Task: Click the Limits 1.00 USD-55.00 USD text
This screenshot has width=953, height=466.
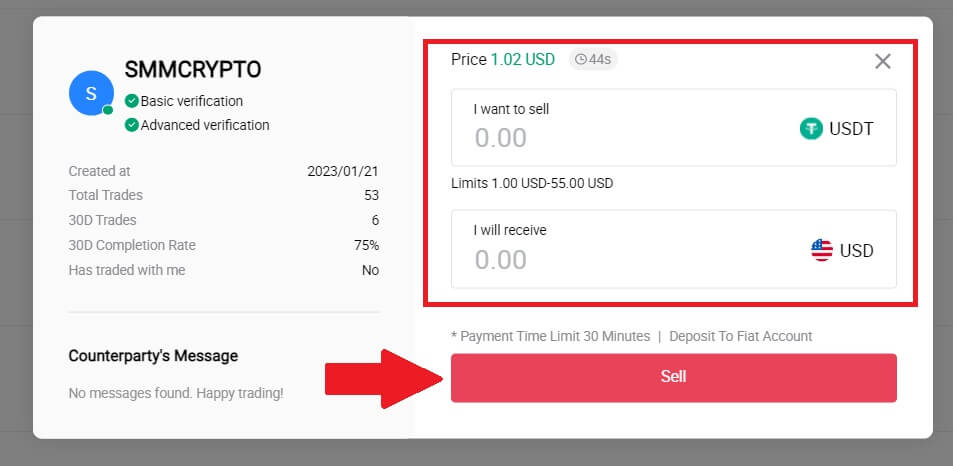Action: [x=532, y=183]
